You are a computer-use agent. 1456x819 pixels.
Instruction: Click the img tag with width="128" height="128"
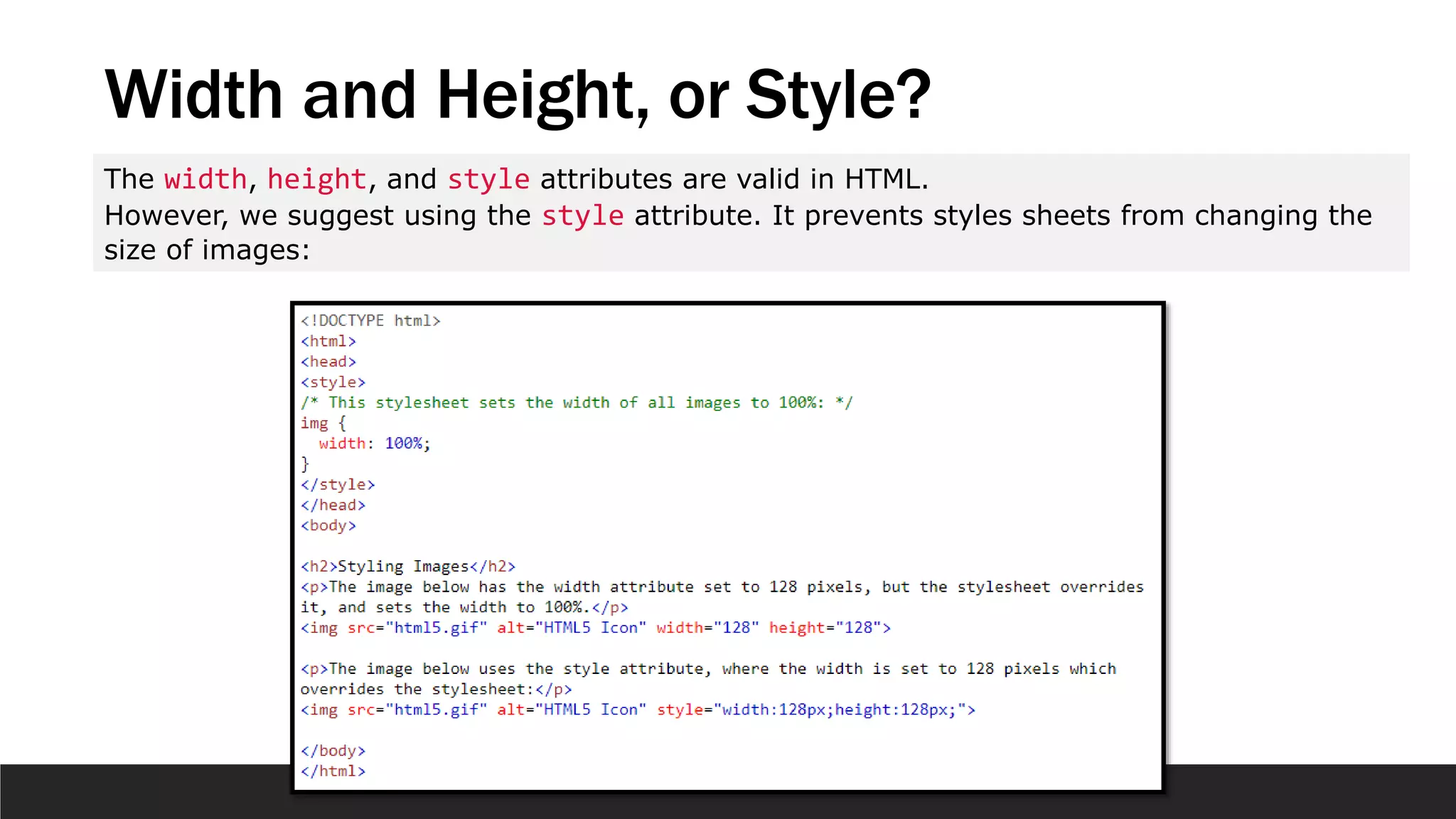595,628
